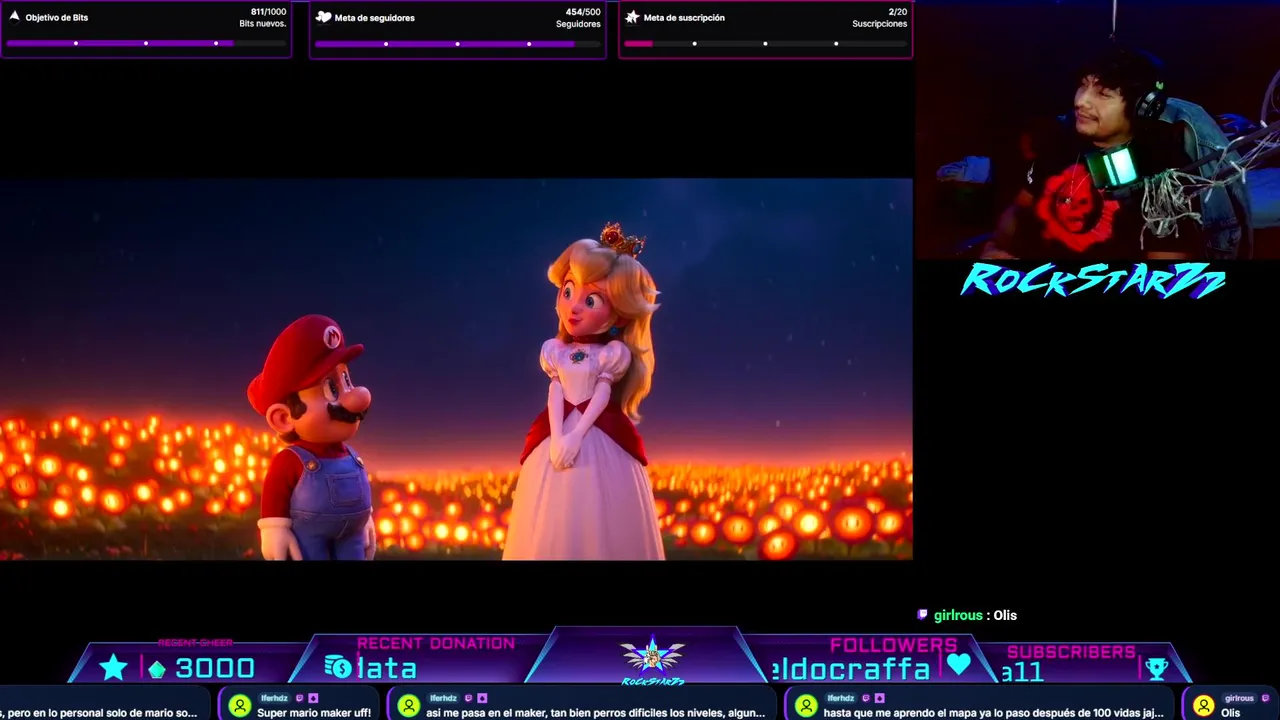Click the heart icon beside eldocraffa

pos(959,665)
